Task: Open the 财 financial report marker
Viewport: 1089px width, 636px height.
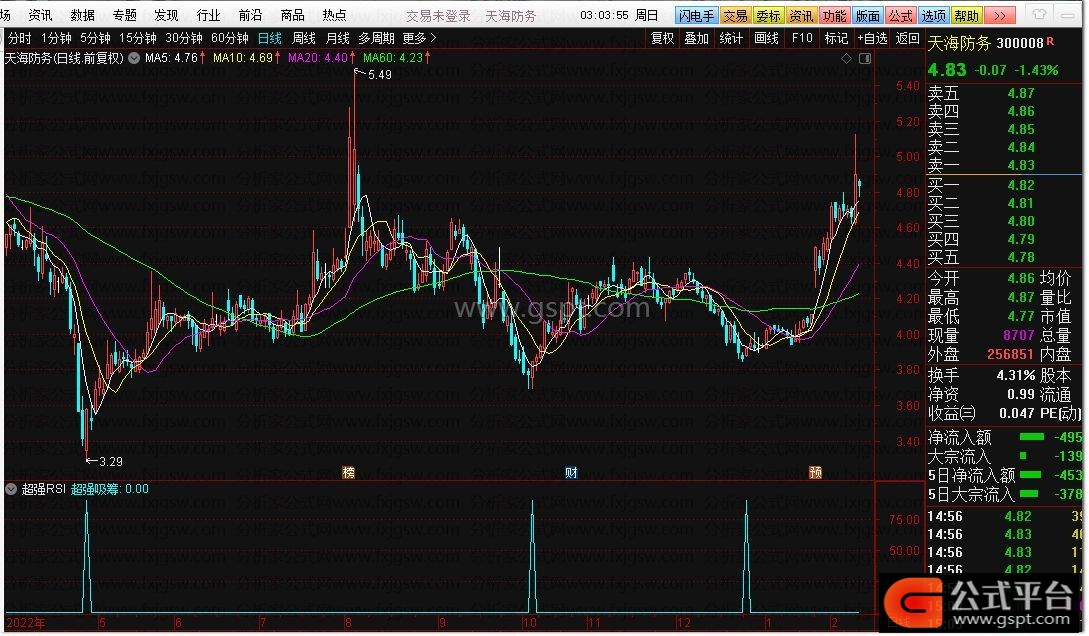Action: click(x=571, y=473)
